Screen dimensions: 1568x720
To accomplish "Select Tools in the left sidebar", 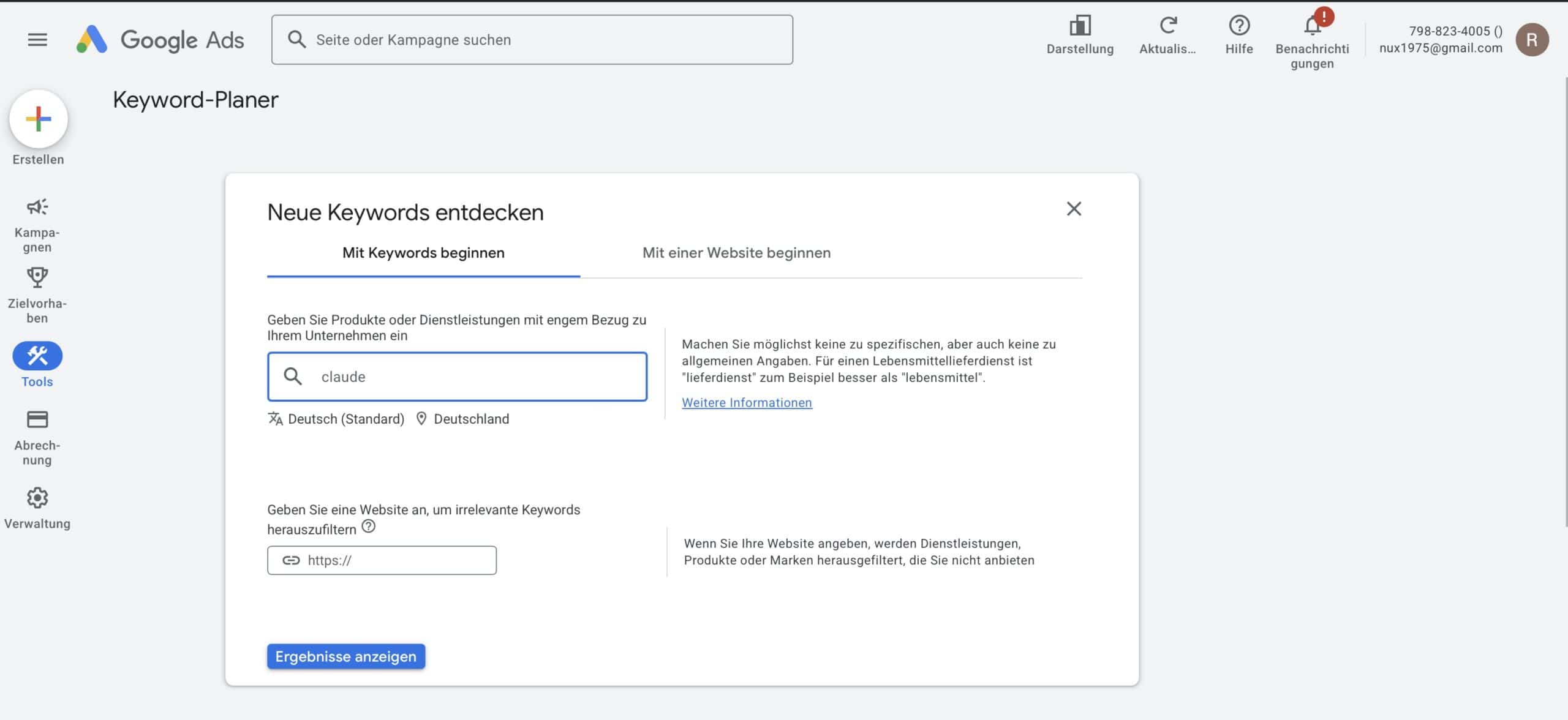I will pos(37,364).
